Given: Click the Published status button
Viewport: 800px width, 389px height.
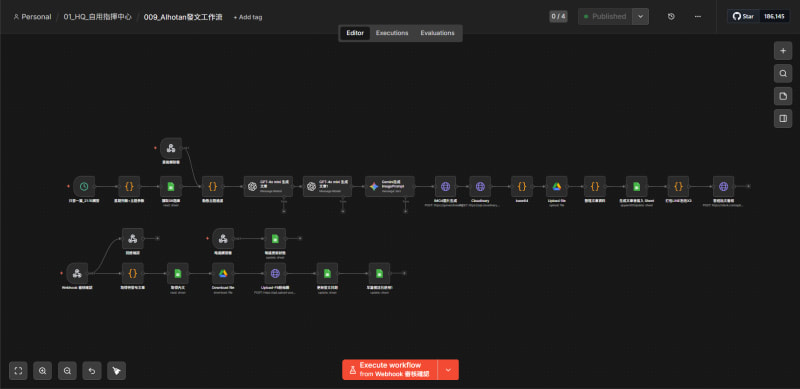Looking at the screenshot, I should click(605, 16).
